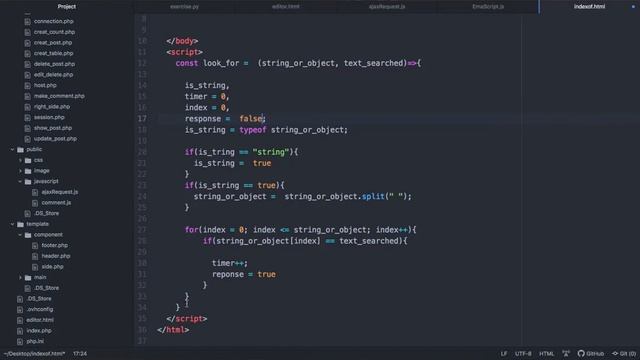Click the UTF-8 encoding selector
The image size is (640, 360).
click(x=523, y=353)
